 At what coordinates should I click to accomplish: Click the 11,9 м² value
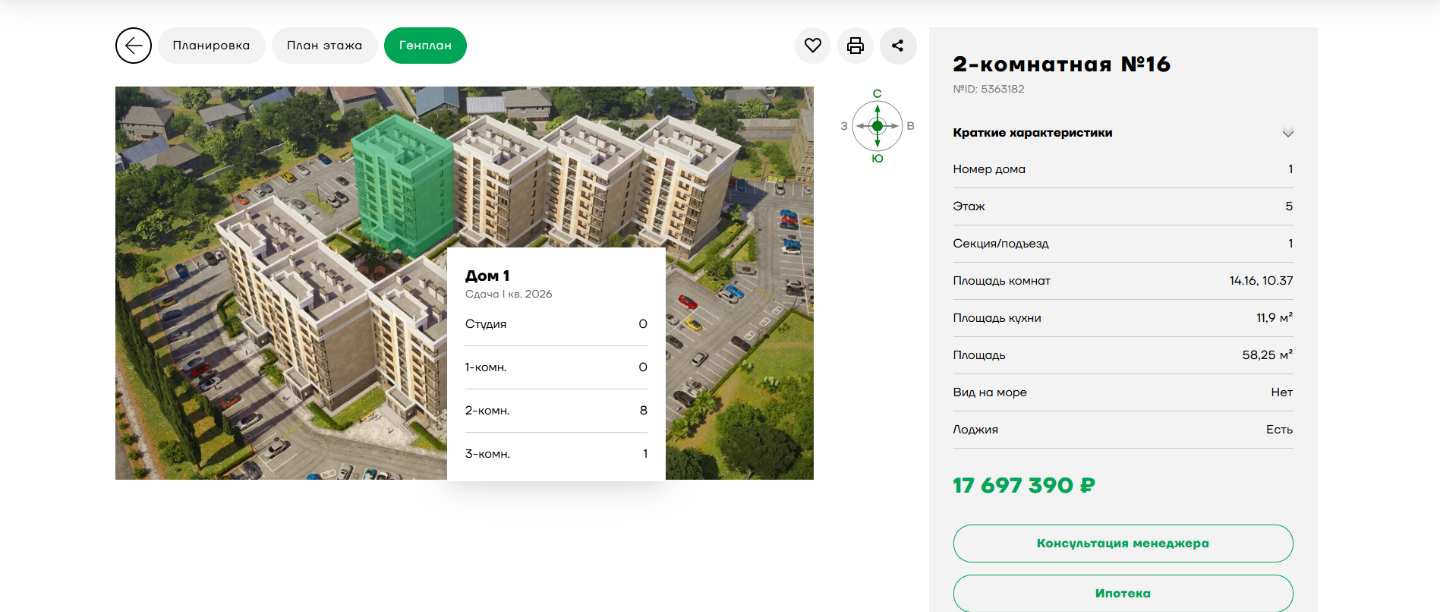tap(1275, 318)
